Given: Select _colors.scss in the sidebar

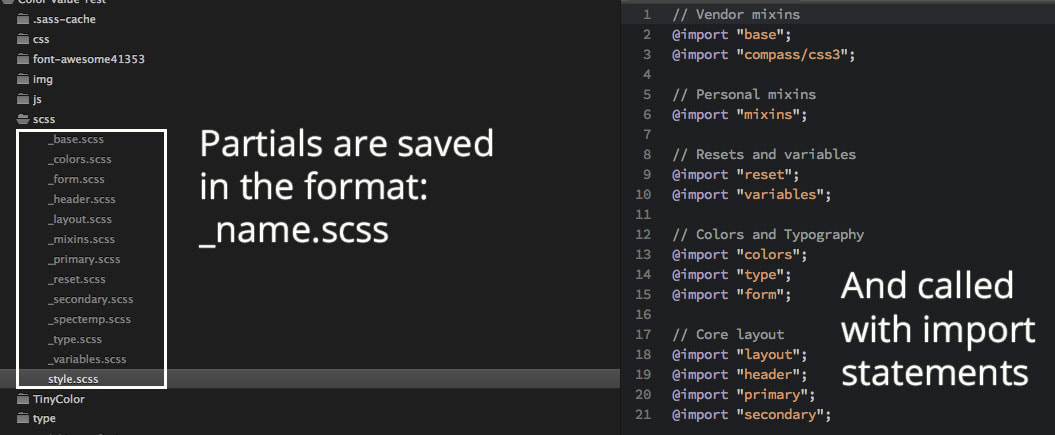Looking at the screenshot, I should click(x=79, y=159).
